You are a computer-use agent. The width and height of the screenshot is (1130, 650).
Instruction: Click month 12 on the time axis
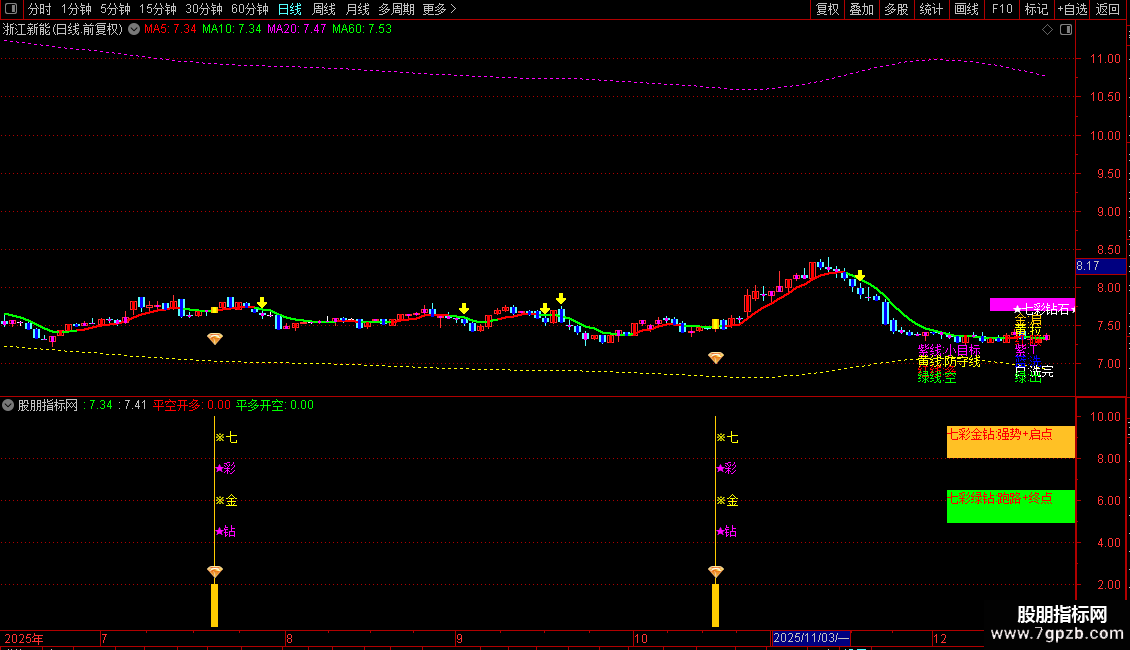click(940, 638)
